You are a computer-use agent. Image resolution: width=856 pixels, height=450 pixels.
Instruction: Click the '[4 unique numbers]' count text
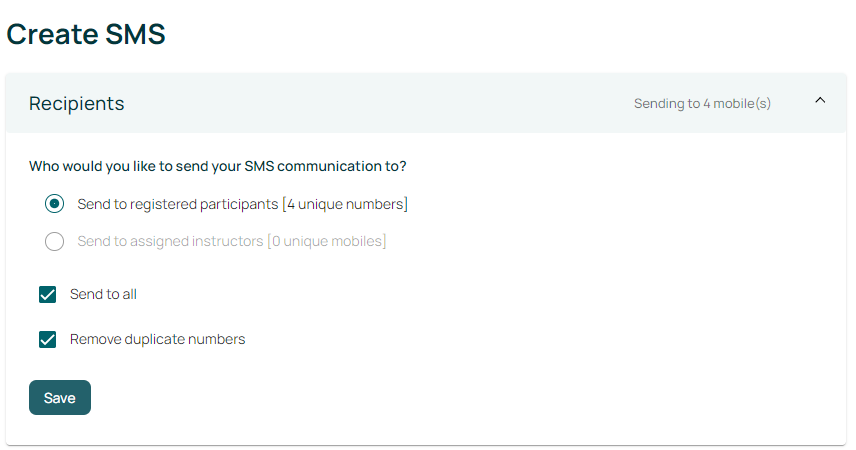coord(345,204)
